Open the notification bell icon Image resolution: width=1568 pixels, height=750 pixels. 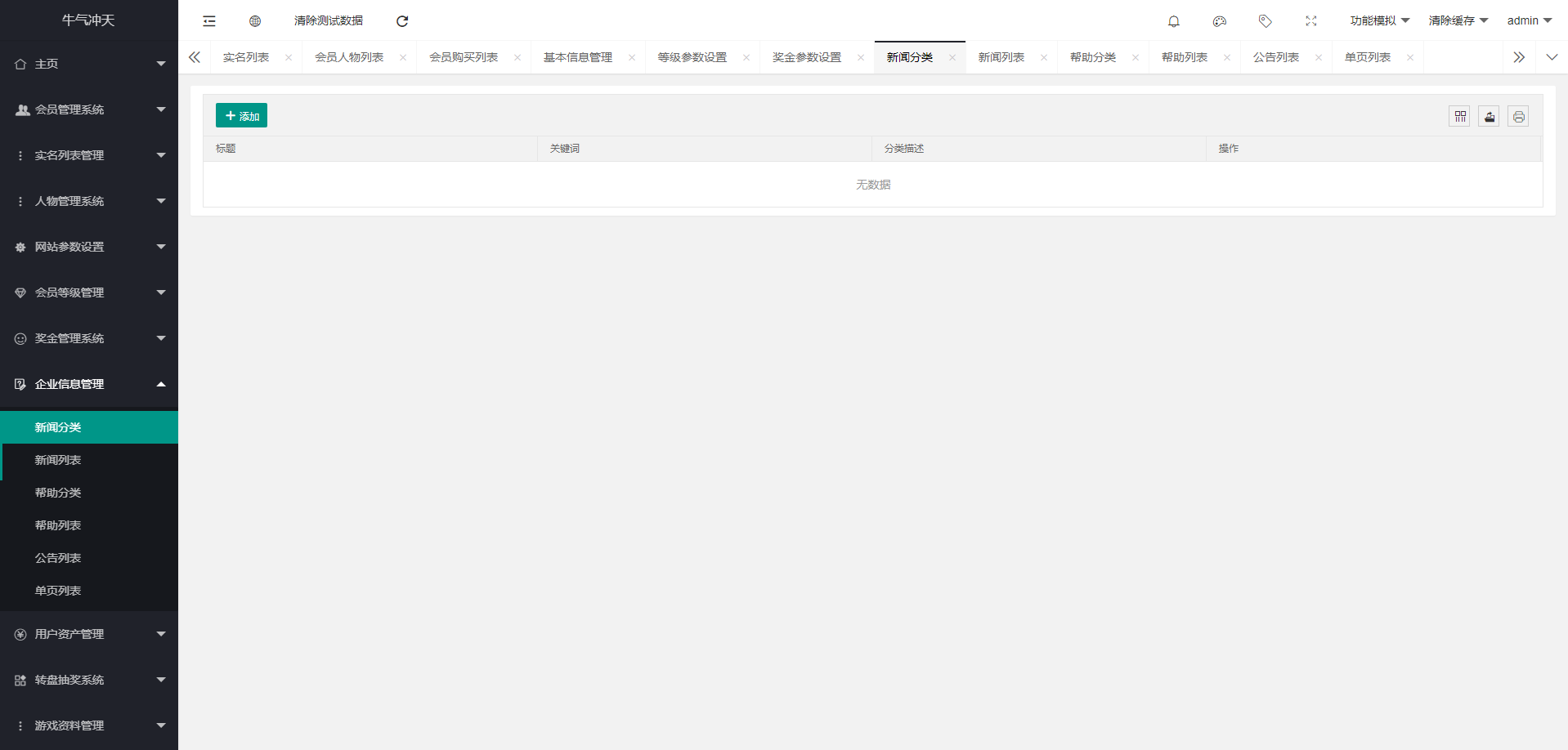(1174, 20)
